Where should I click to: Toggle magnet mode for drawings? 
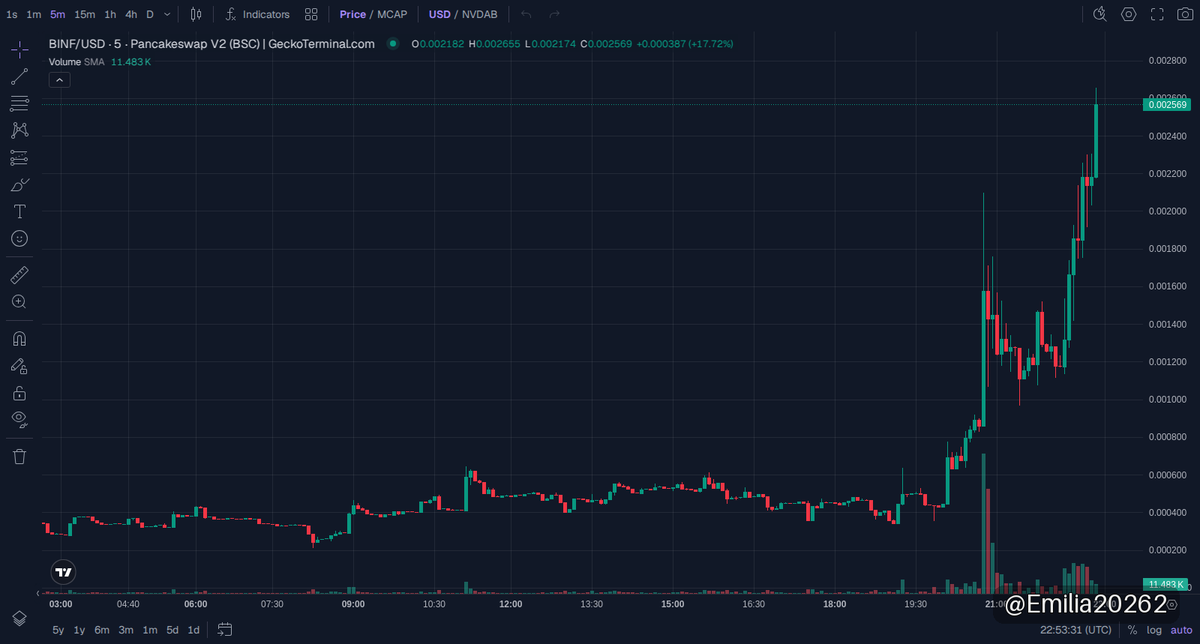tap(19, 338)
